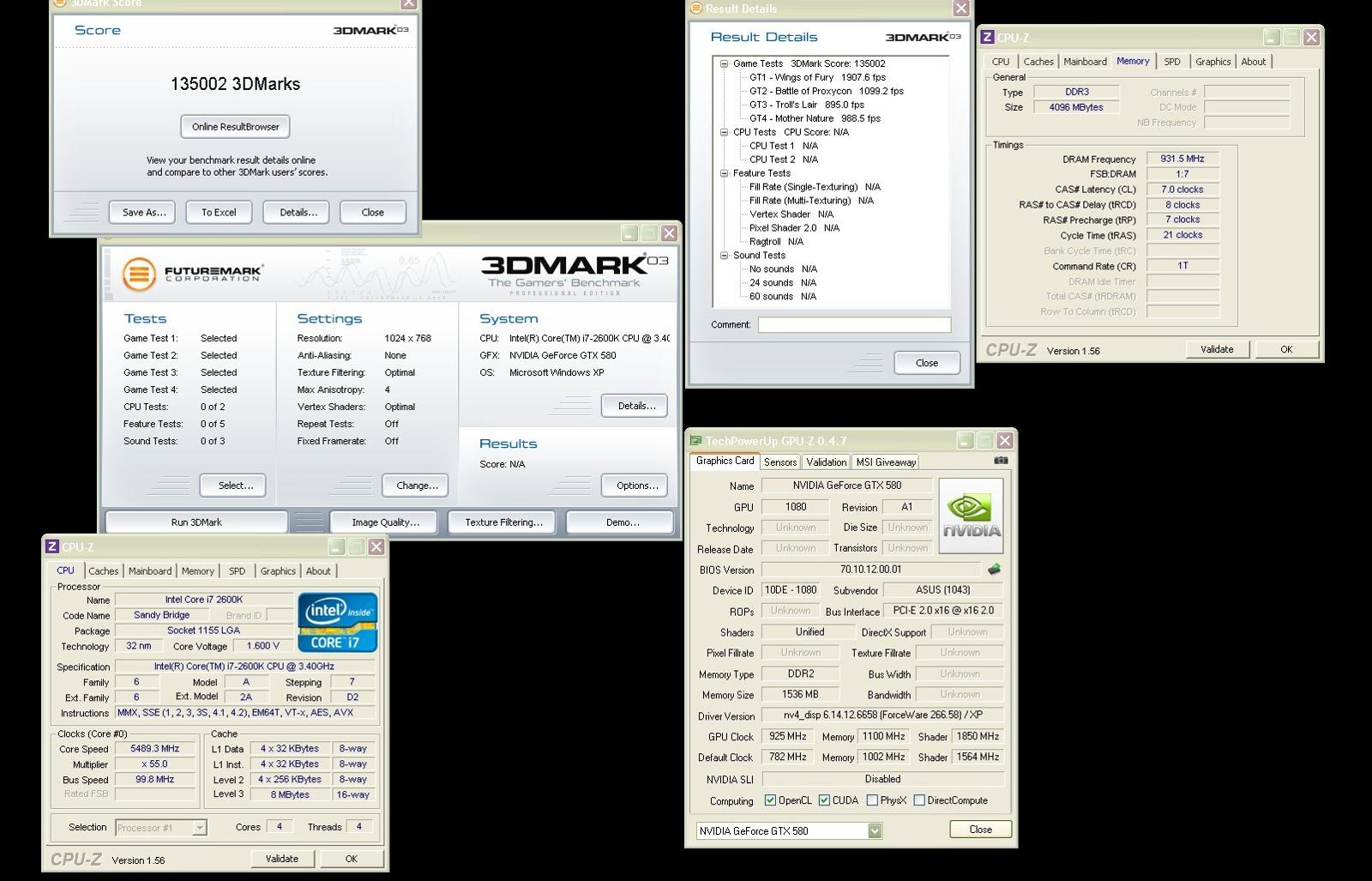Viewport: 1372px width, 881px height.
Task: Click the Intel Core i7 logo in CPU-Z
Action: coord(338,623)
